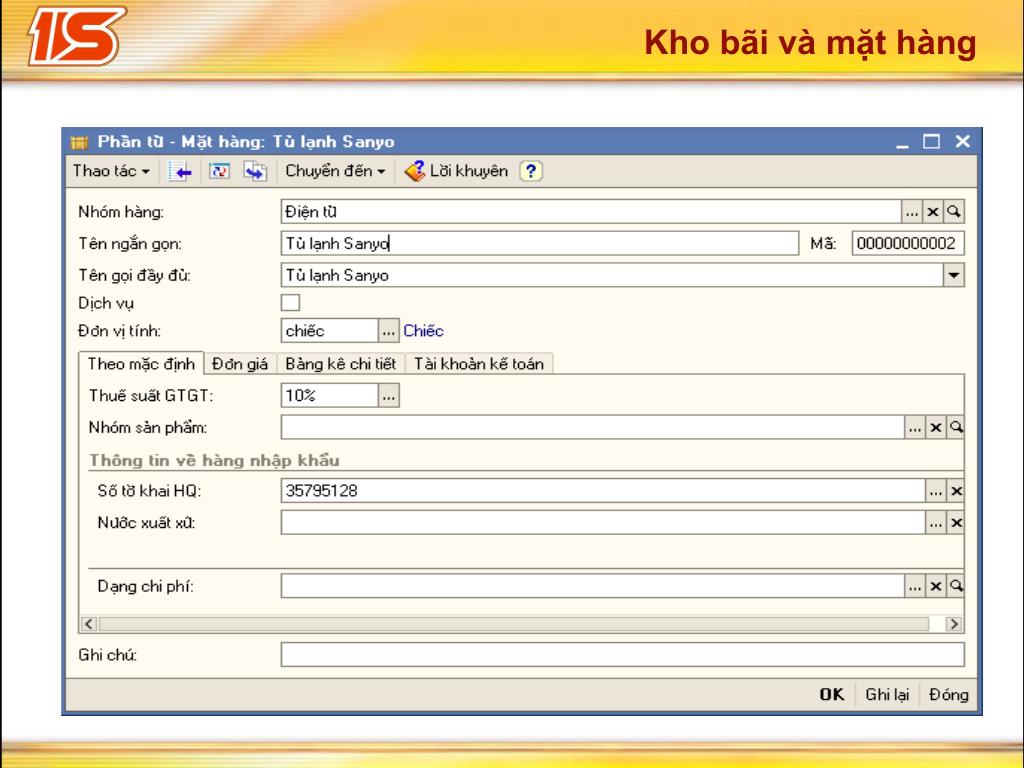Open ellipsis selector for Nước xuất xứ

point(936,522)
